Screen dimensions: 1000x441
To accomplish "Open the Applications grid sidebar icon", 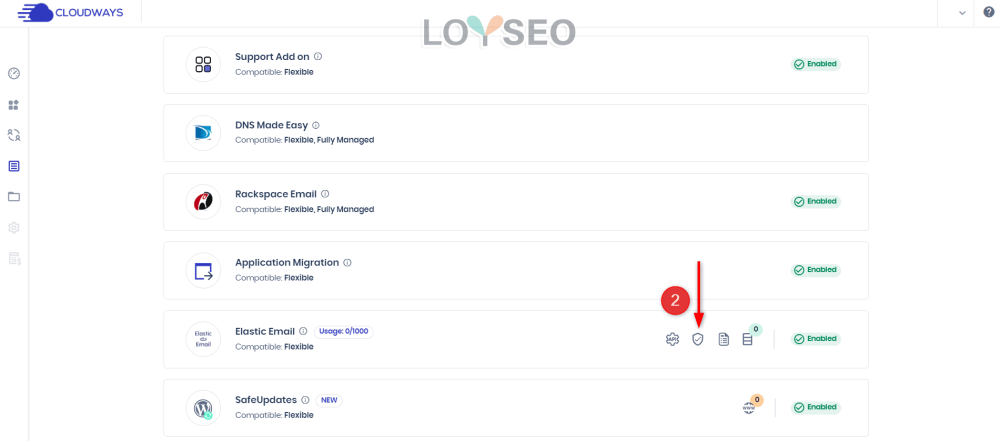I will point(14,105).
